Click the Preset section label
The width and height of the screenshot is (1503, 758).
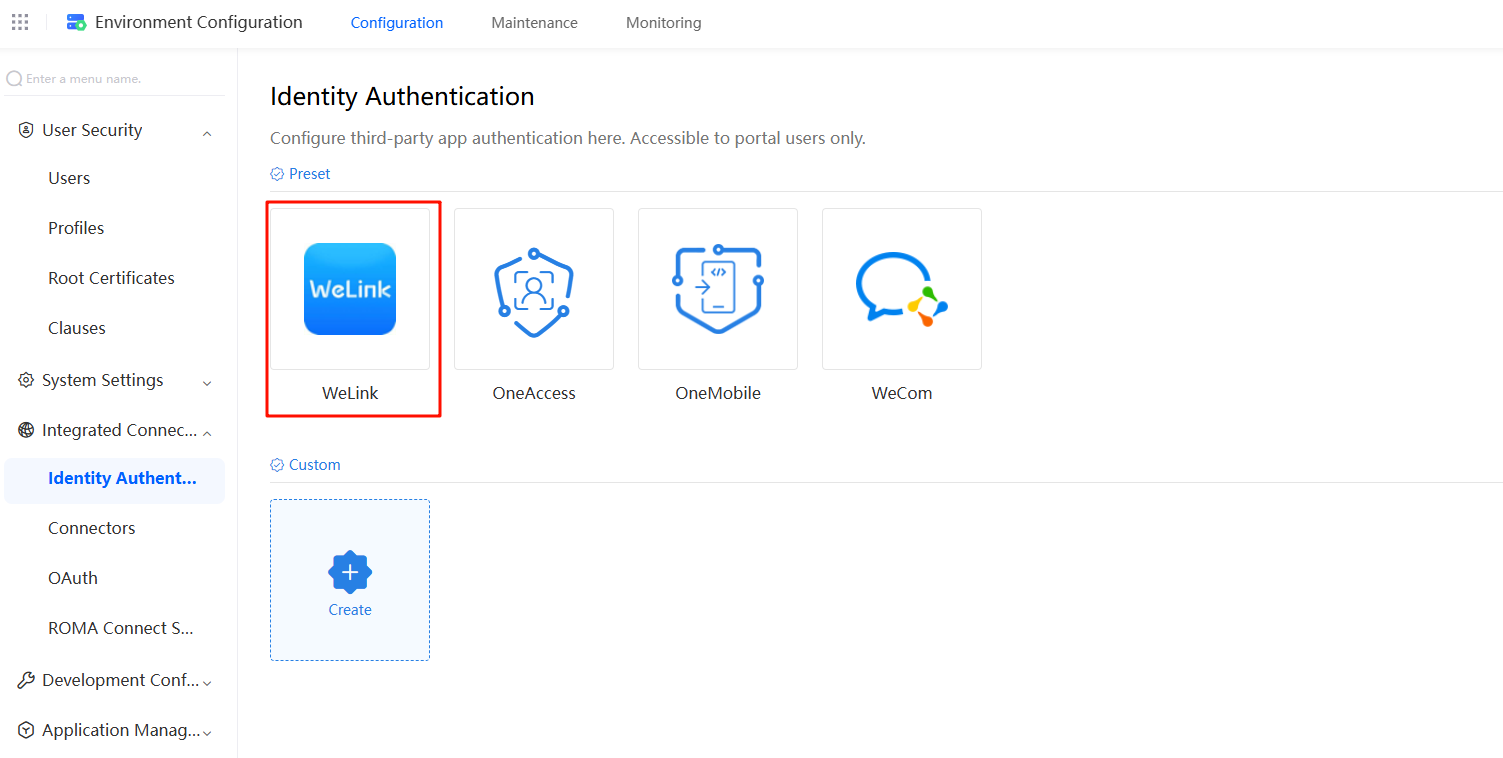[310, 174]
